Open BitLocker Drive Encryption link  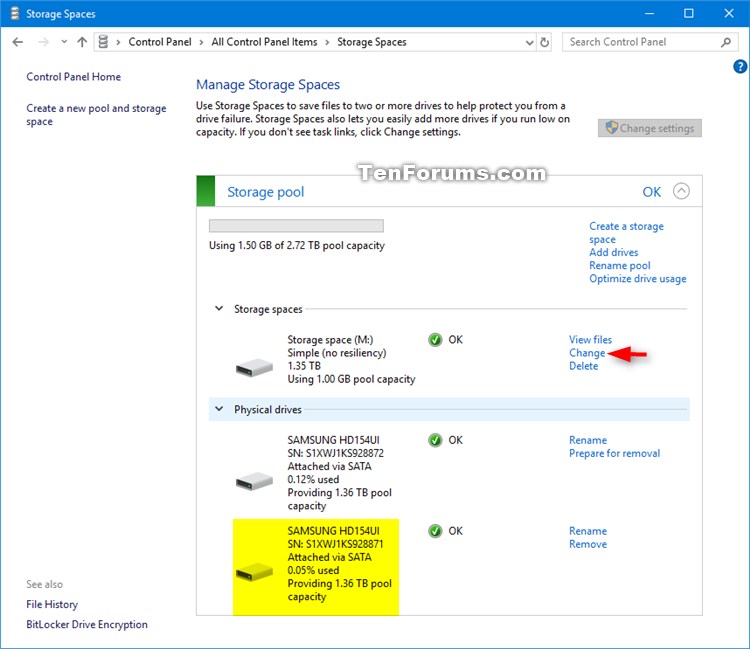[x=87, y=625]
